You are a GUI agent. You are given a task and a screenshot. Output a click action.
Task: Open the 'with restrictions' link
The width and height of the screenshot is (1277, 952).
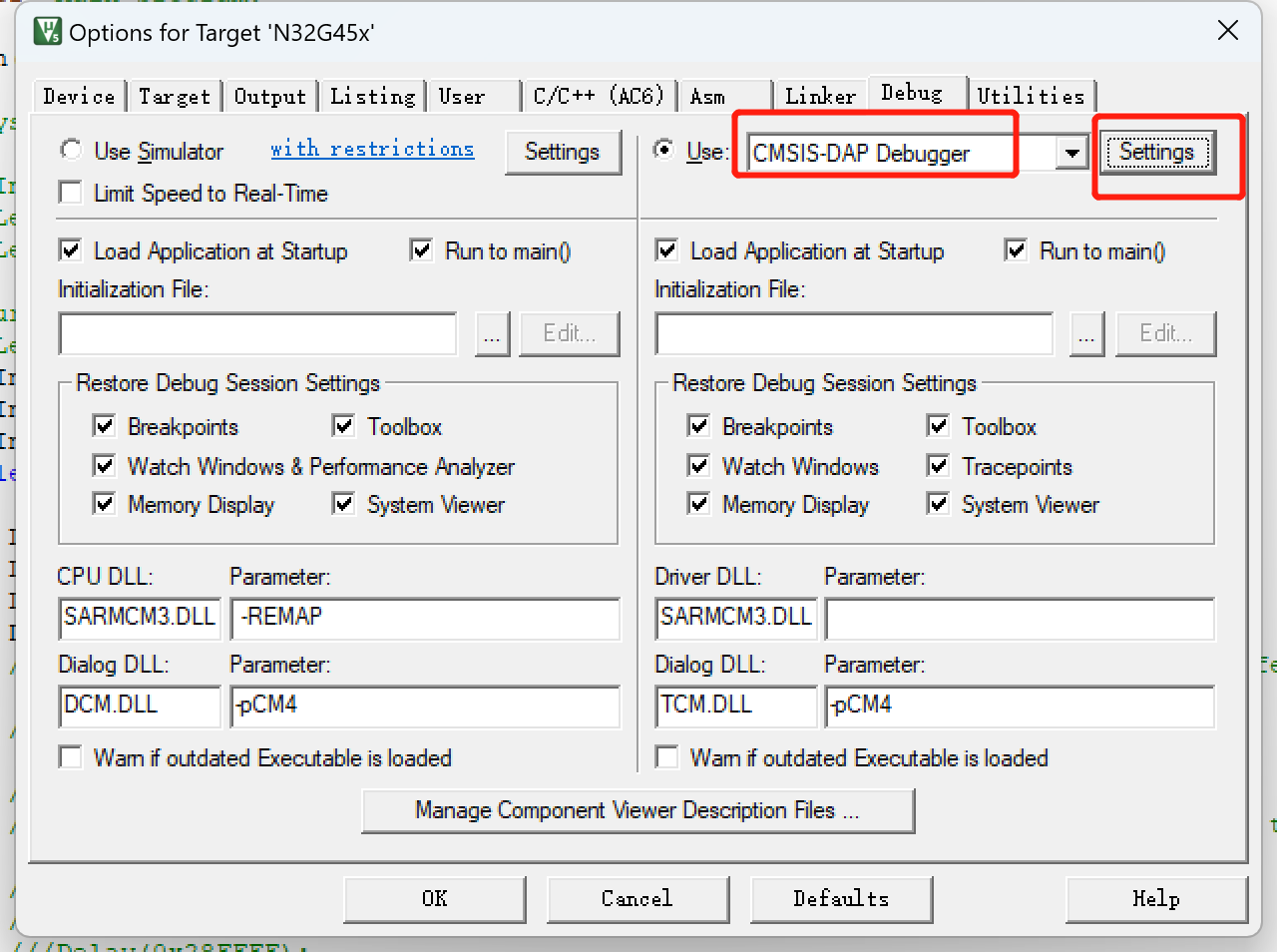pos(372,149)
